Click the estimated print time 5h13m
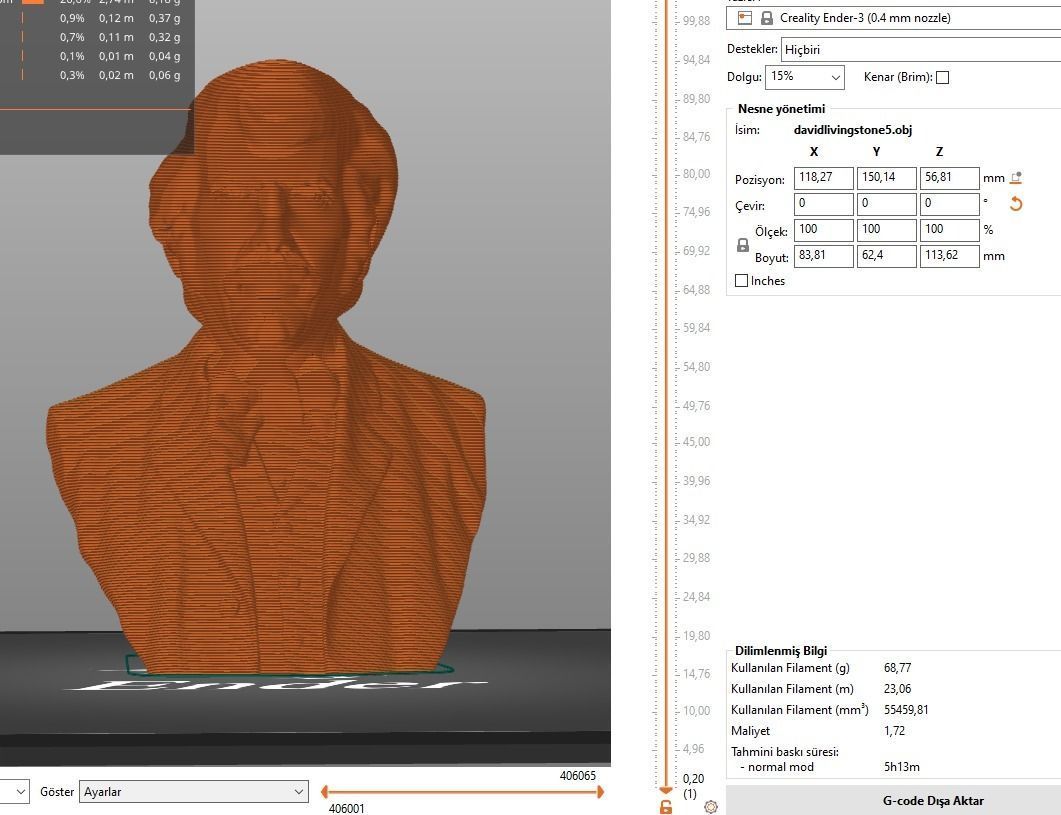This screenshot has width=1061, height=815. pyautogui.click(x=901, y=767)
